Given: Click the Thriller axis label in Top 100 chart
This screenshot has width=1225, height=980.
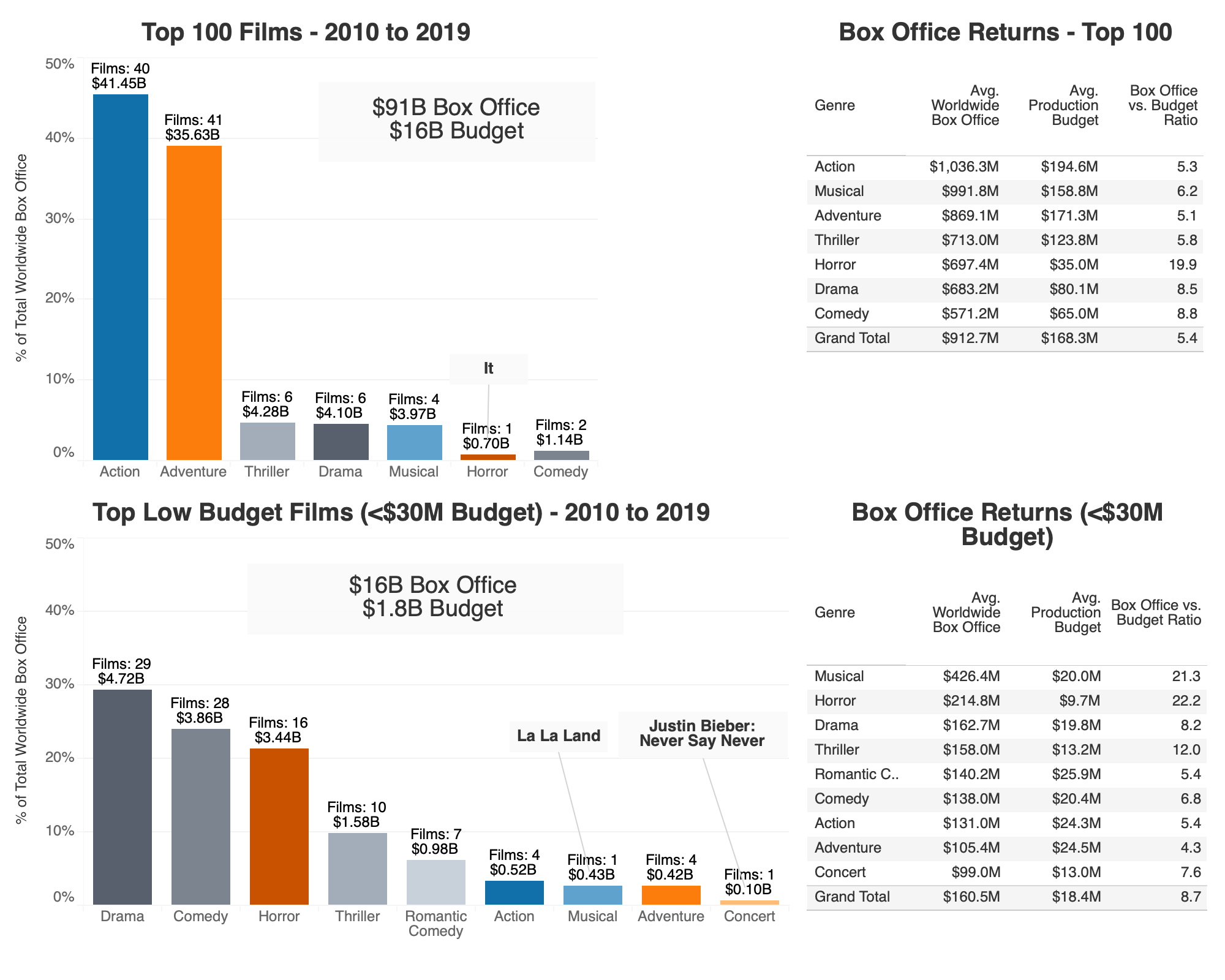Looking at the screenshot, I should [267, 472].
